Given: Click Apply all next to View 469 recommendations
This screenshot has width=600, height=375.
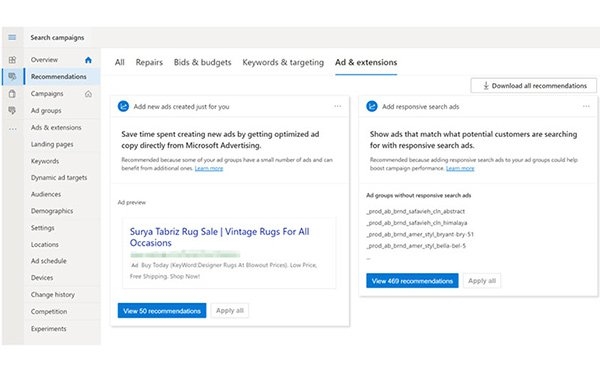Looking at the screenshot, I should 482,281.
